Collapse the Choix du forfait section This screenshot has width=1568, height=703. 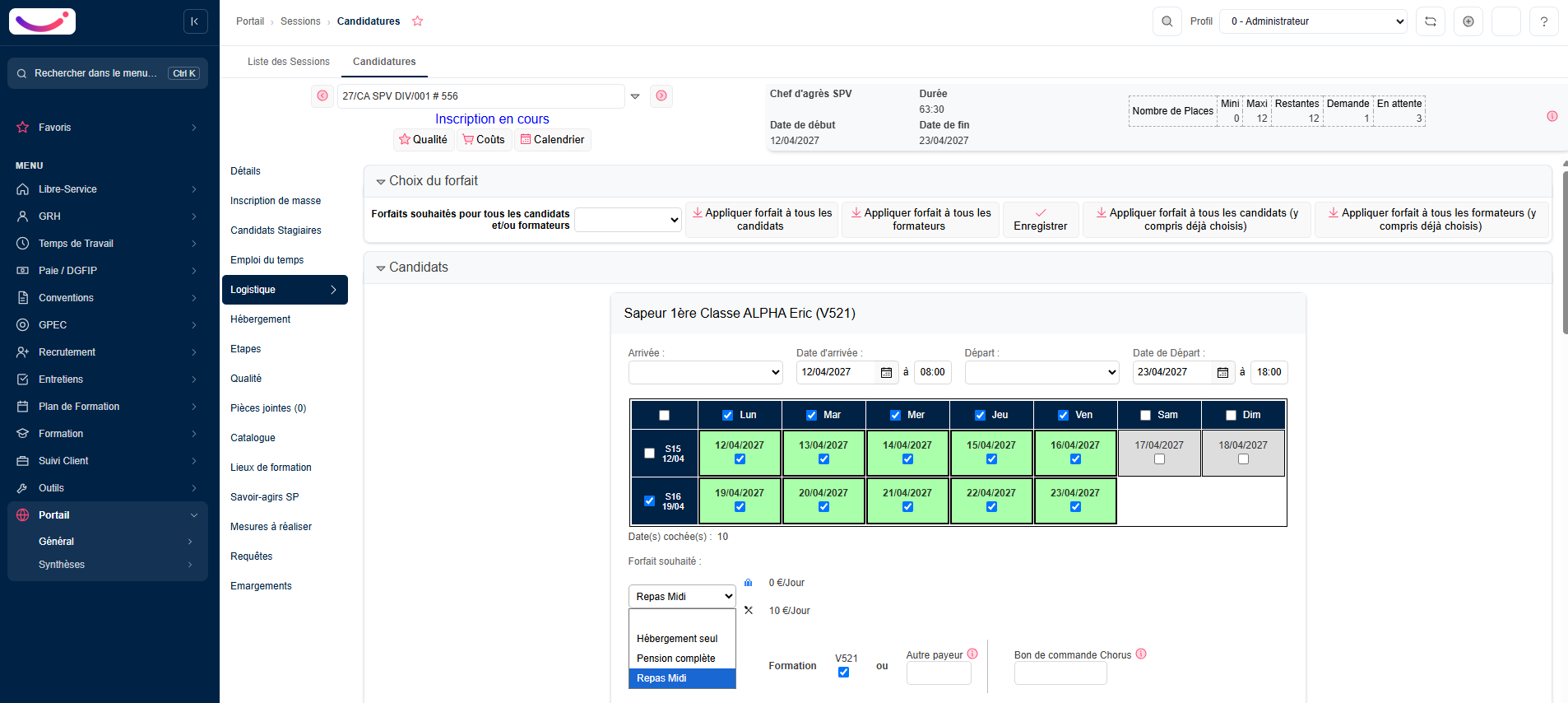click(381, 182)
